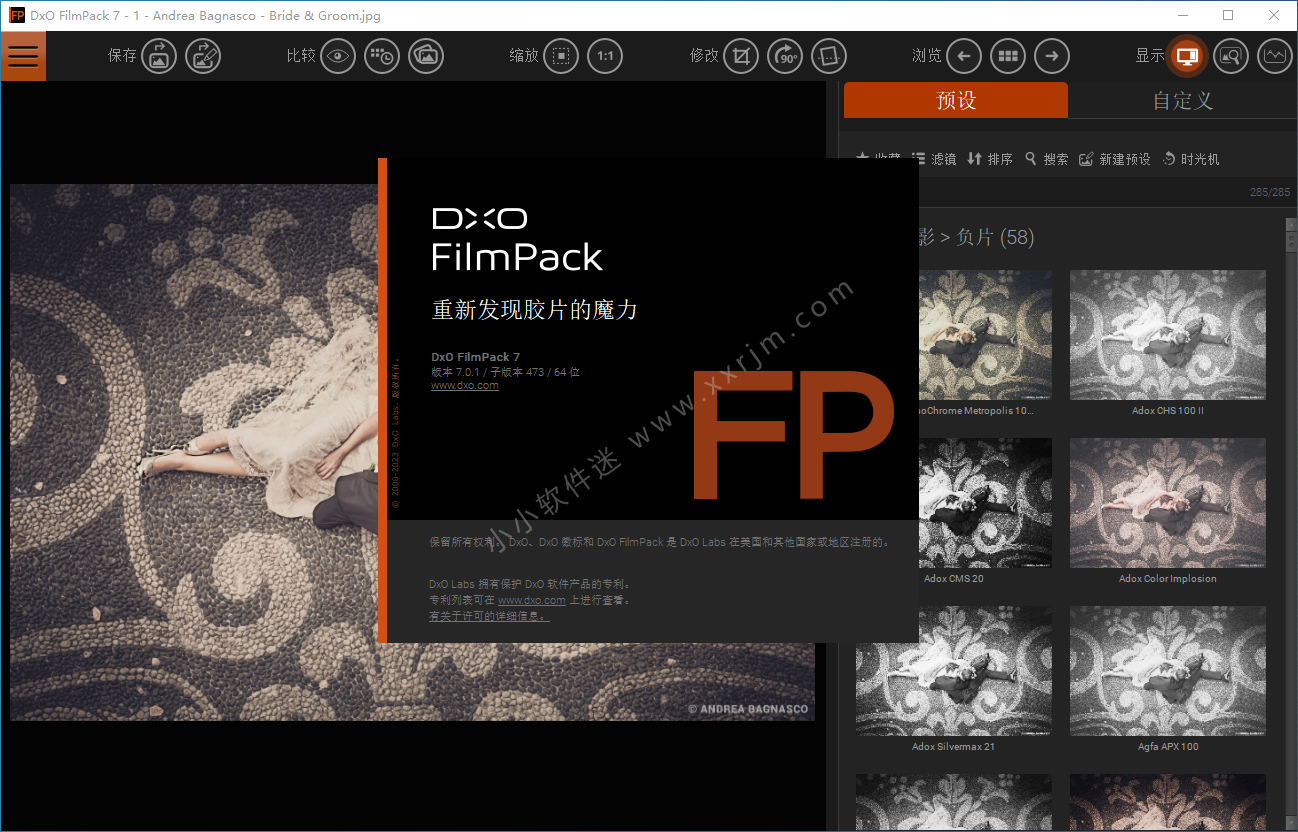Toggle the preset panel display button
Viewport: 1298px width, 832px height.
point(1187,56)
